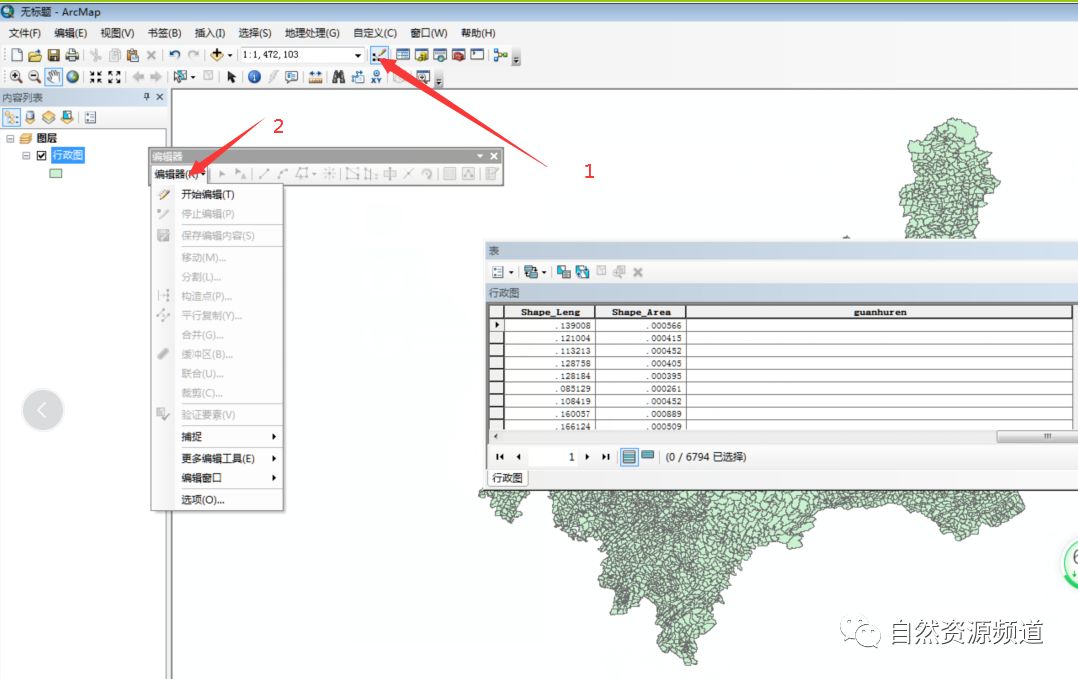Click Switch Selection in table toolbar

pyautogui.click(x=582, y=272)
